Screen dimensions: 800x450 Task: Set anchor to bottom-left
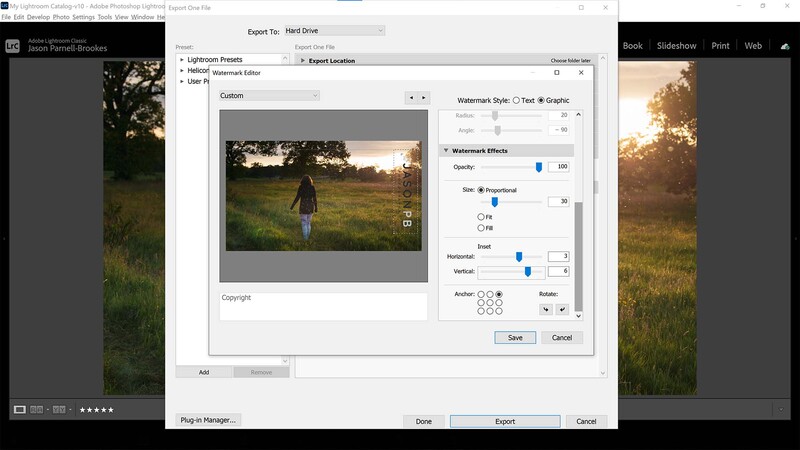pos(481,311)
